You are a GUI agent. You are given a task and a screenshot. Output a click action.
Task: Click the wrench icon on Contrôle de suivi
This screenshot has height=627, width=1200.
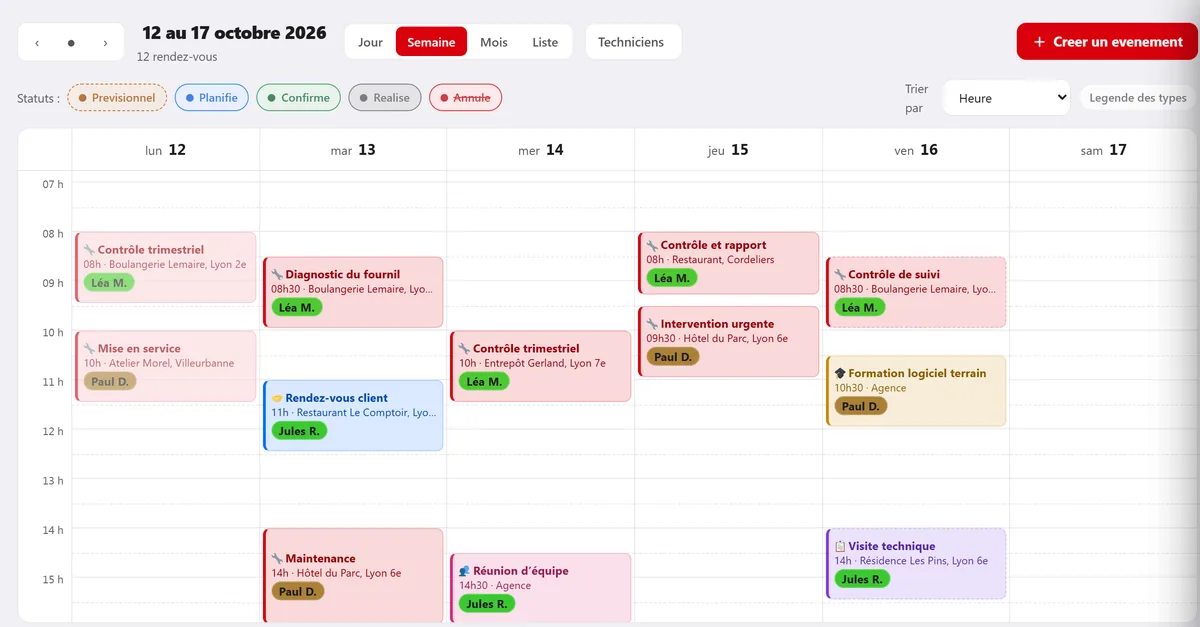click(x=840, y=274)
